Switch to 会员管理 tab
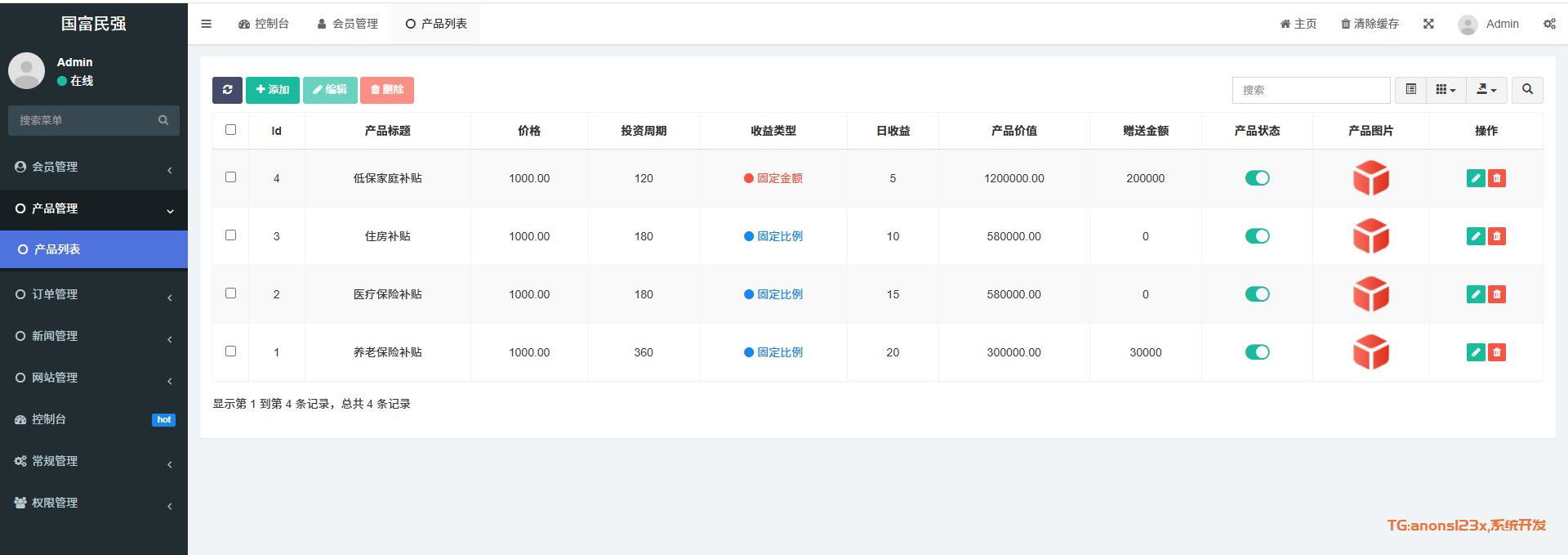Image resolution: width=1568 pixels, height=555 pixels. [x=347, y=24]
